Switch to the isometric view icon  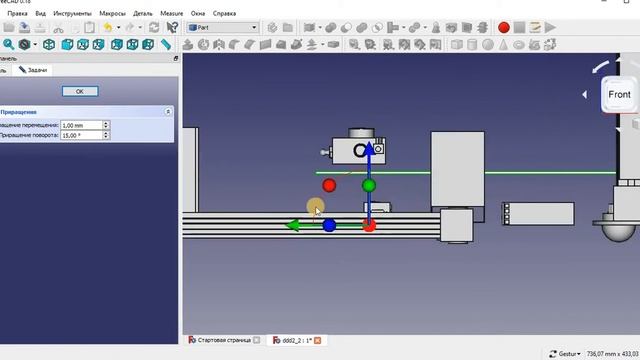tap(49, 44)
